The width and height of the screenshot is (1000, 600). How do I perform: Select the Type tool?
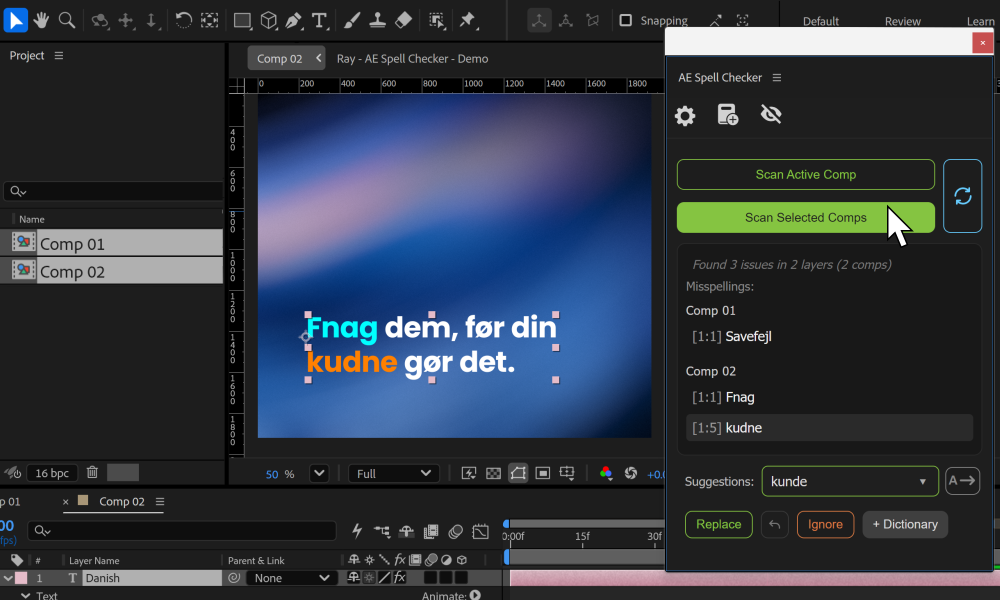pyautogui.click(x=320, y=20)
